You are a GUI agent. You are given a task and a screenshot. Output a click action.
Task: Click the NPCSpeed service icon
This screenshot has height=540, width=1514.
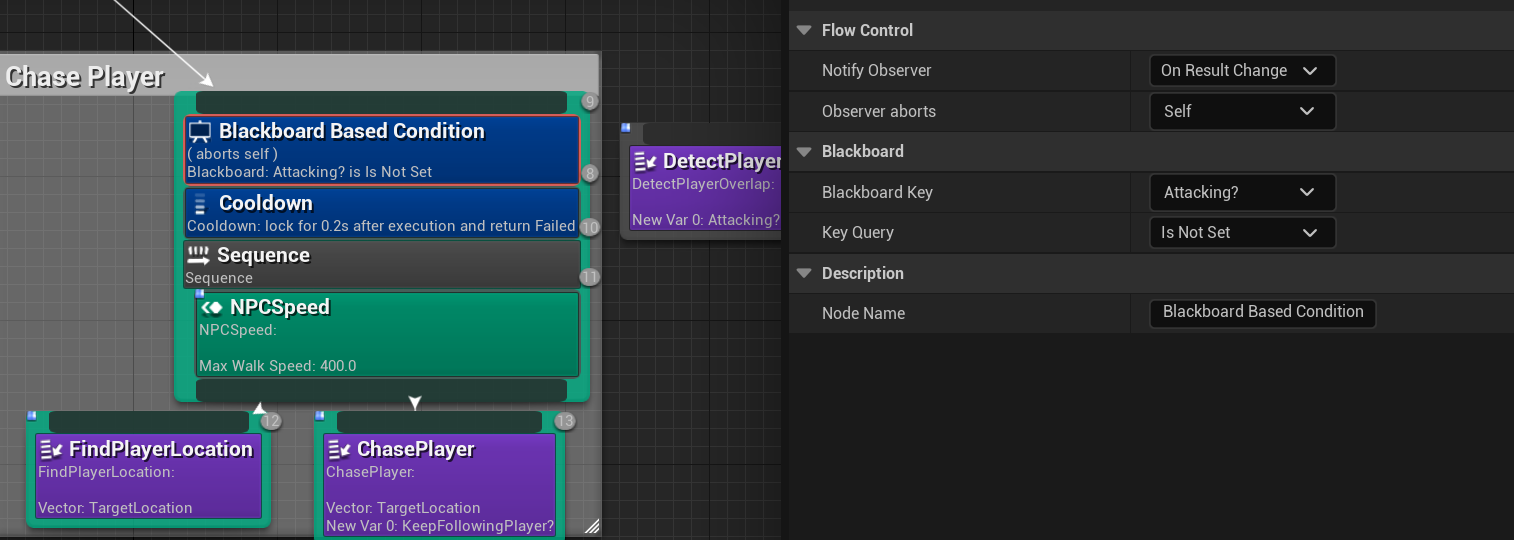pos(211,308)
